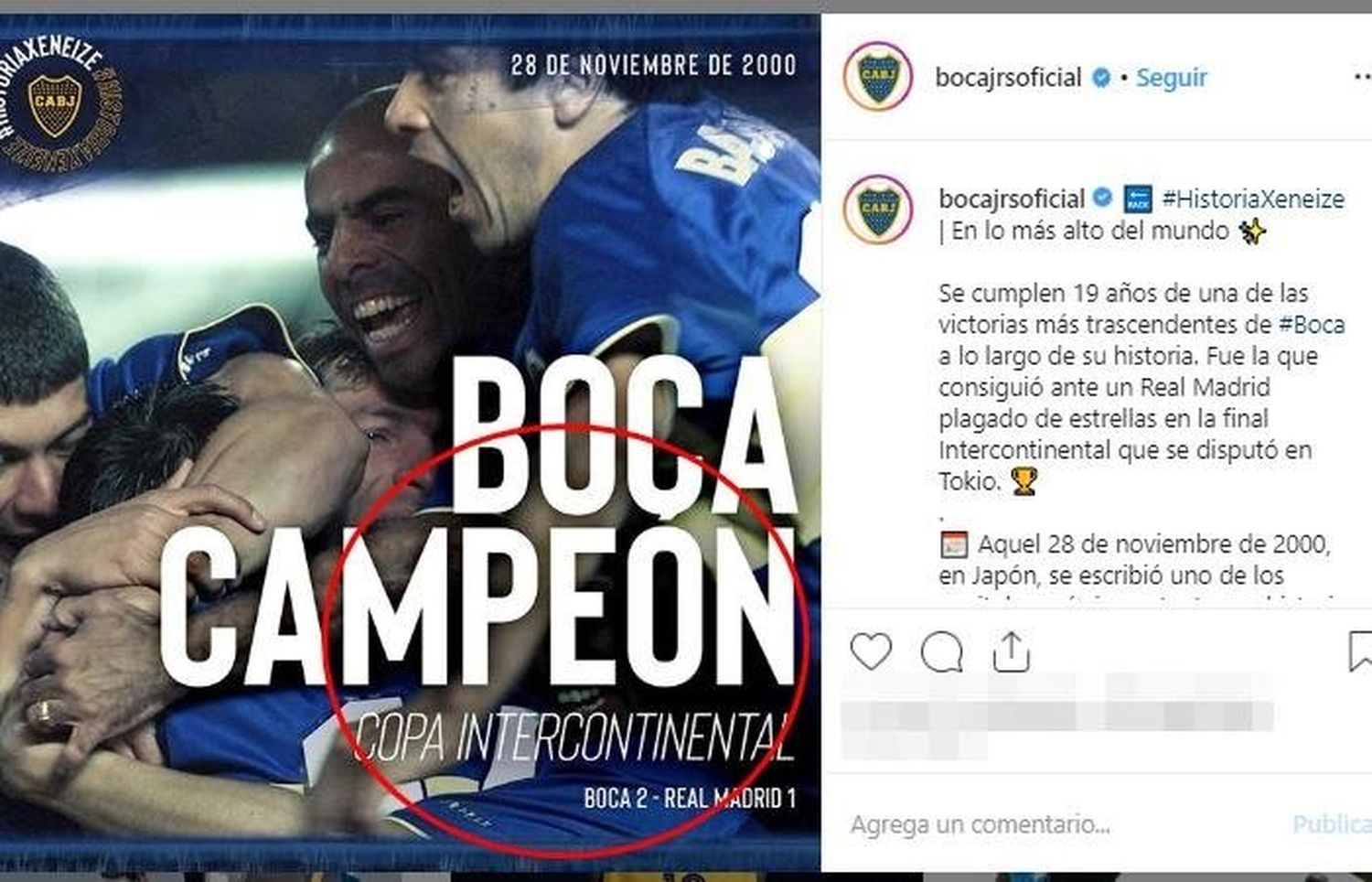Open comments via the speech bubble icon

941,652
